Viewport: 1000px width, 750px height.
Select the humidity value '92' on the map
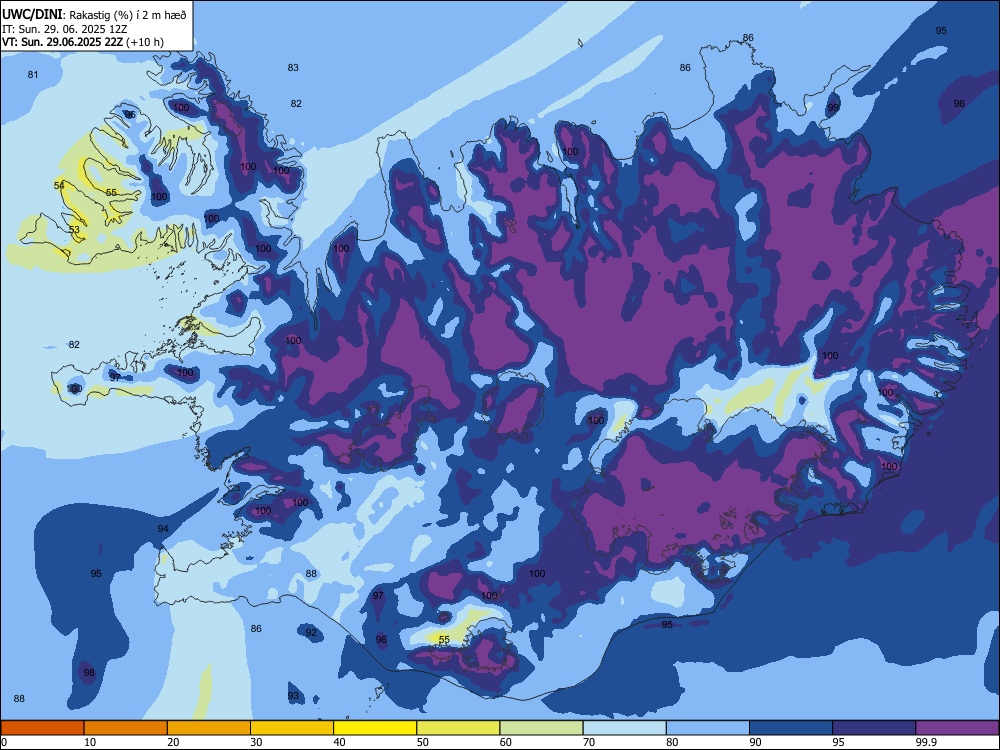tap(311, 633)
